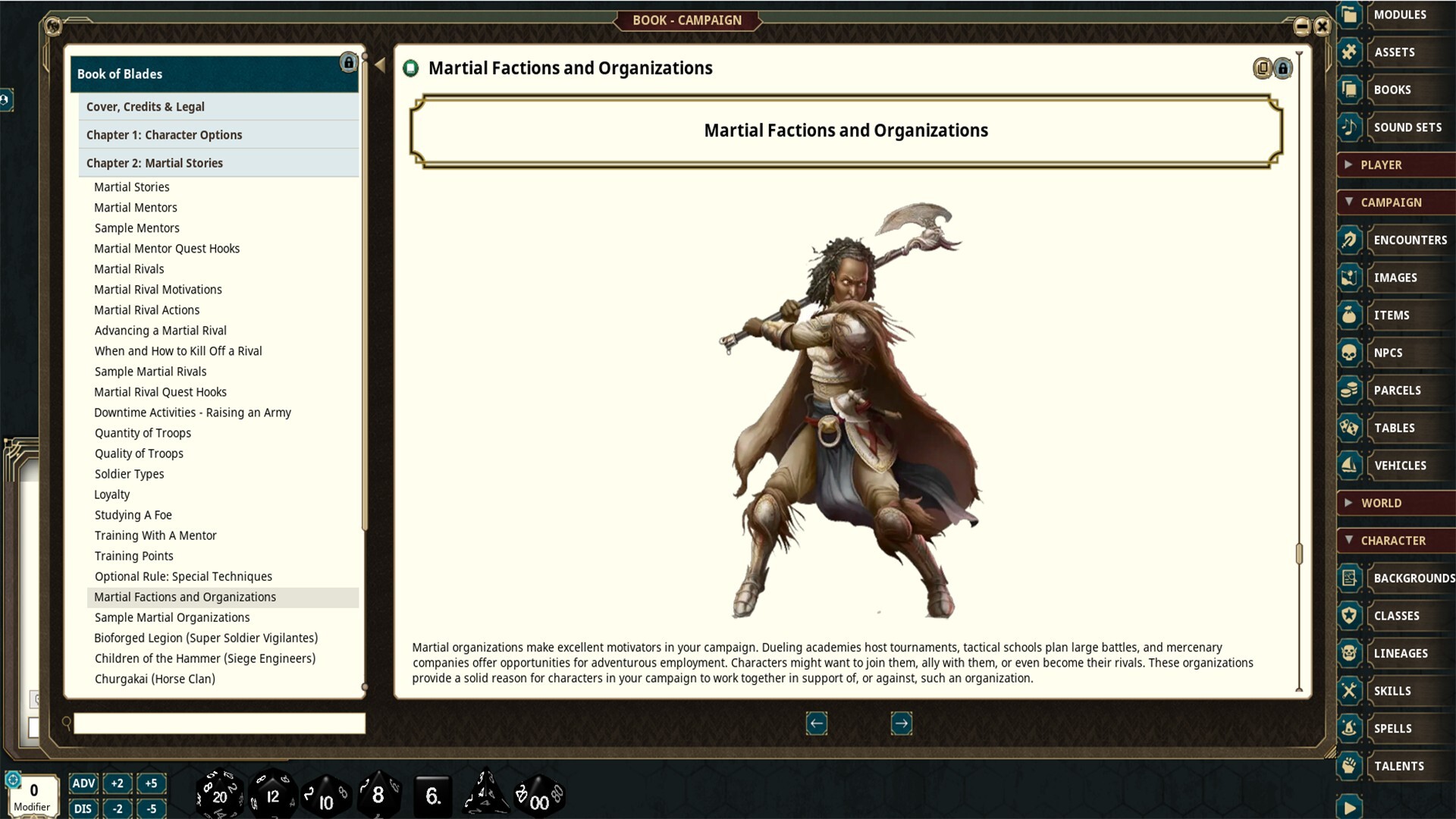This screenshot has height=819, width=1456.
Task: Enable advantage with the ADV button
Action: pyautogui.click(x=83, y=783)
